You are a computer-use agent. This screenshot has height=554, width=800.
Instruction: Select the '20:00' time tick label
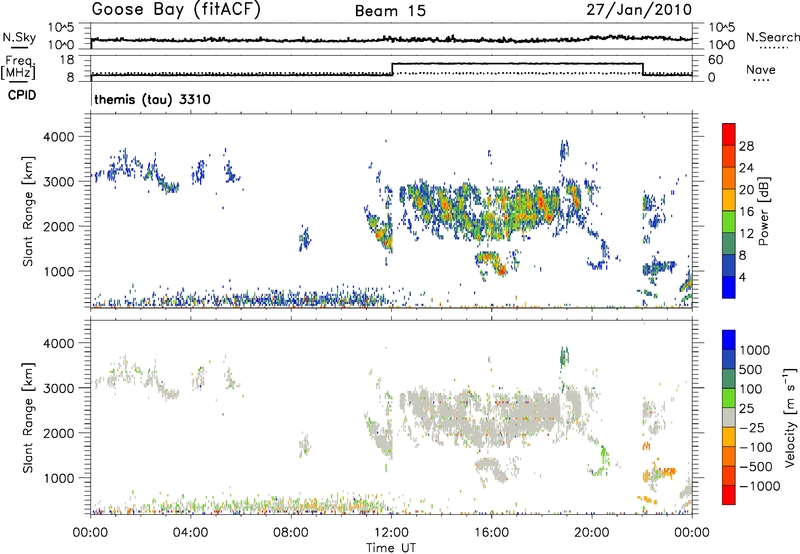point(591,533)
